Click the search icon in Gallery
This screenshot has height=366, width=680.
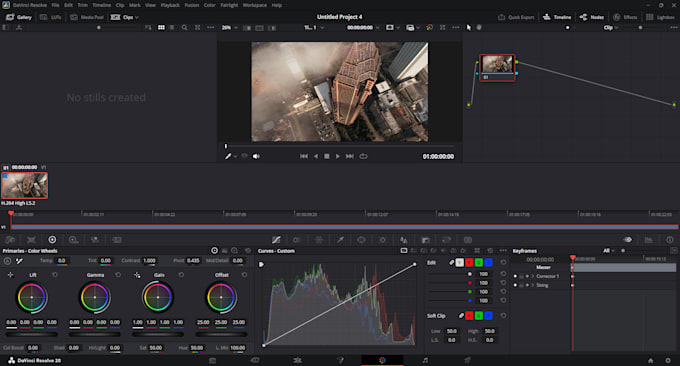pyautogui.click(x=185, y=27)
